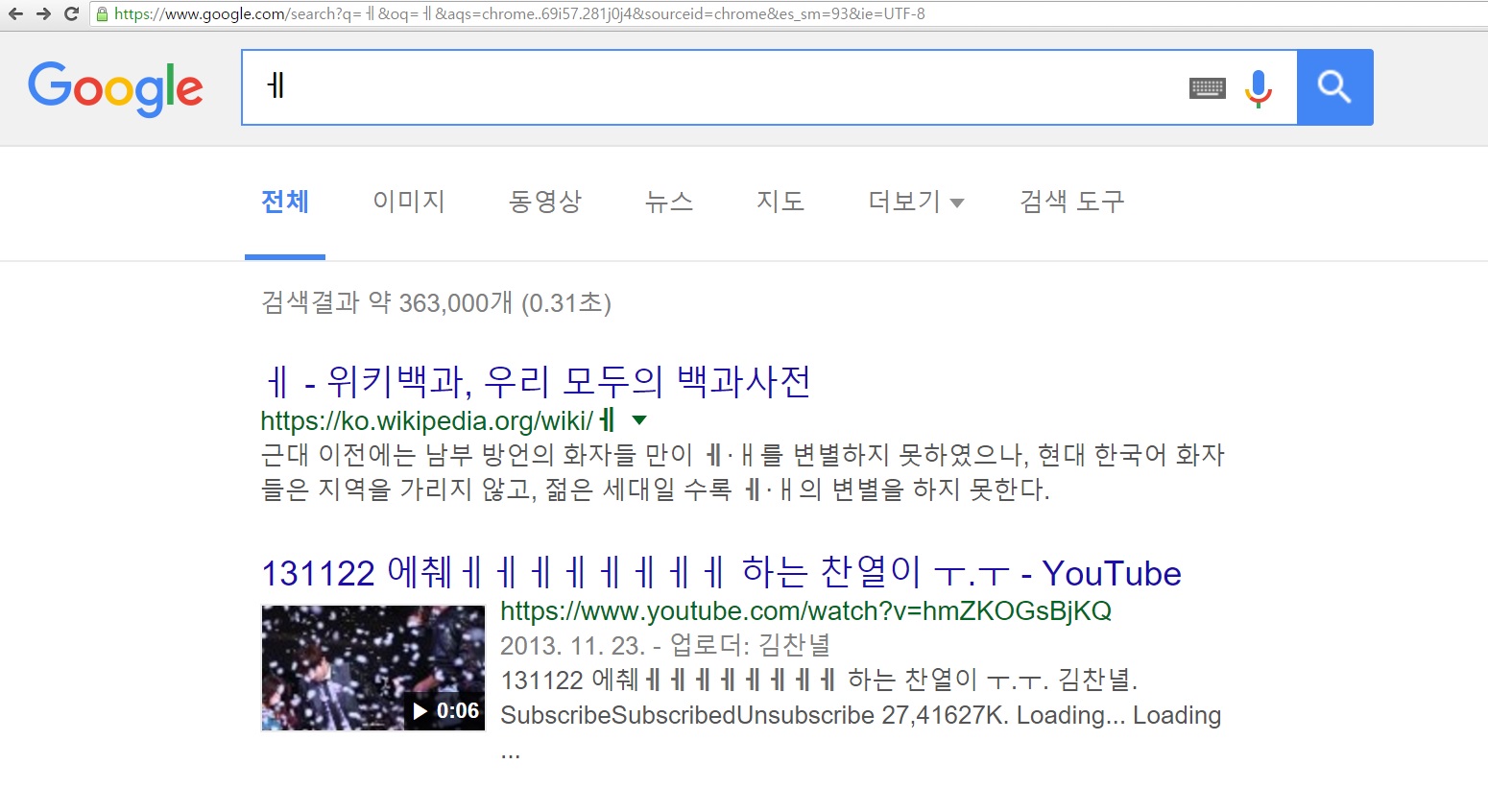Viewport: 1488px width, 812px height.
Task: Switch to the 지도 tab
Action: (x=780, y=202)
